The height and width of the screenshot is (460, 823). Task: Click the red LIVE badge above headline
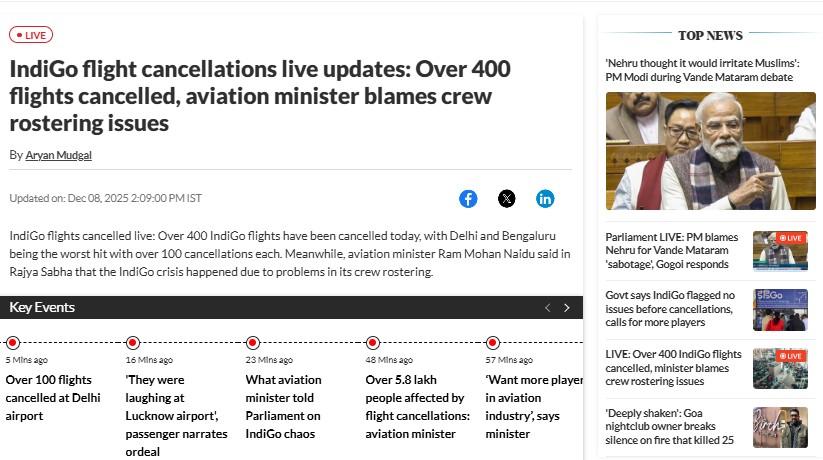pyautogui.click(x=31, y=35)
